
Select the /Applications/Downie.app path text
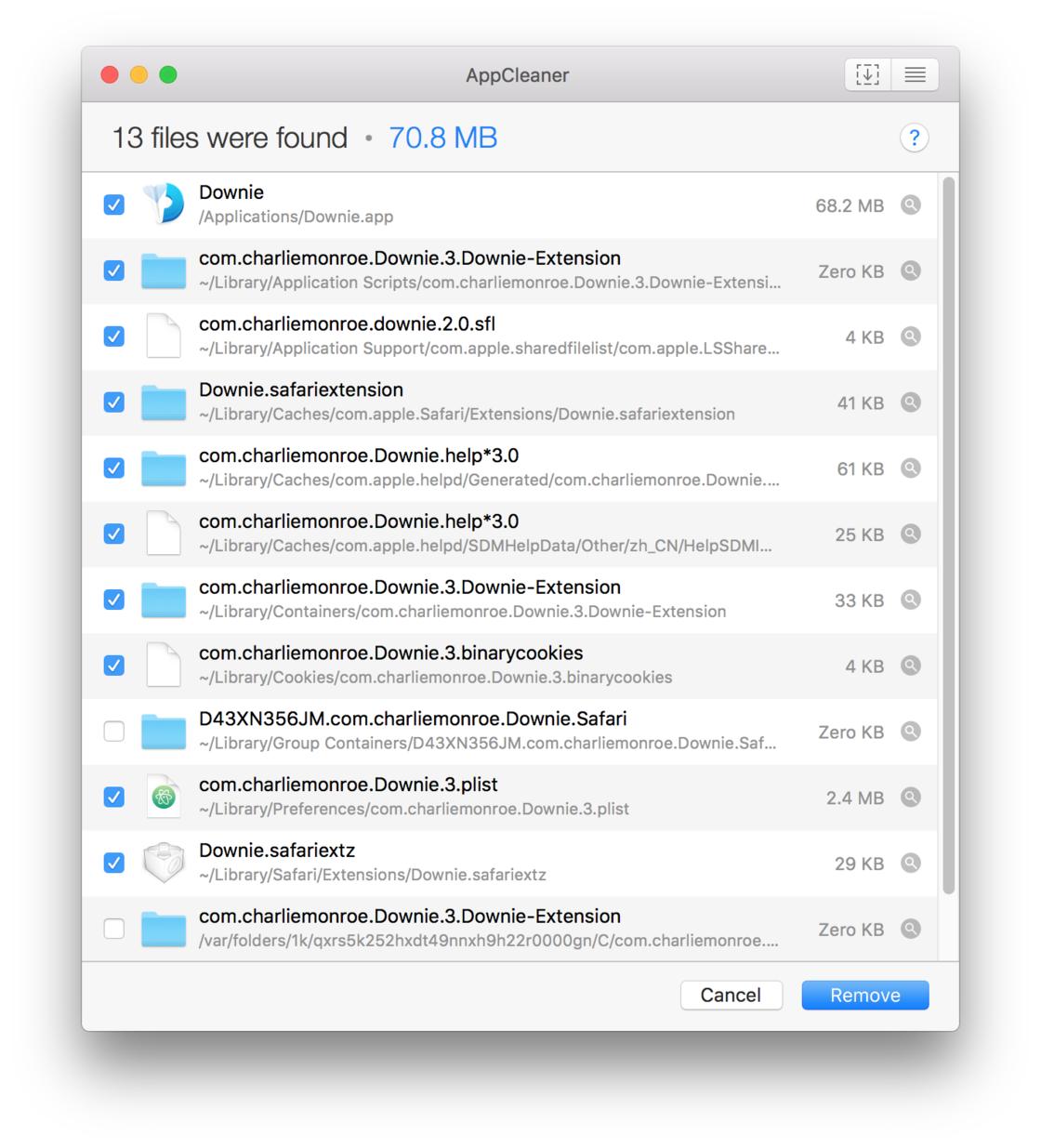(296, 217)
